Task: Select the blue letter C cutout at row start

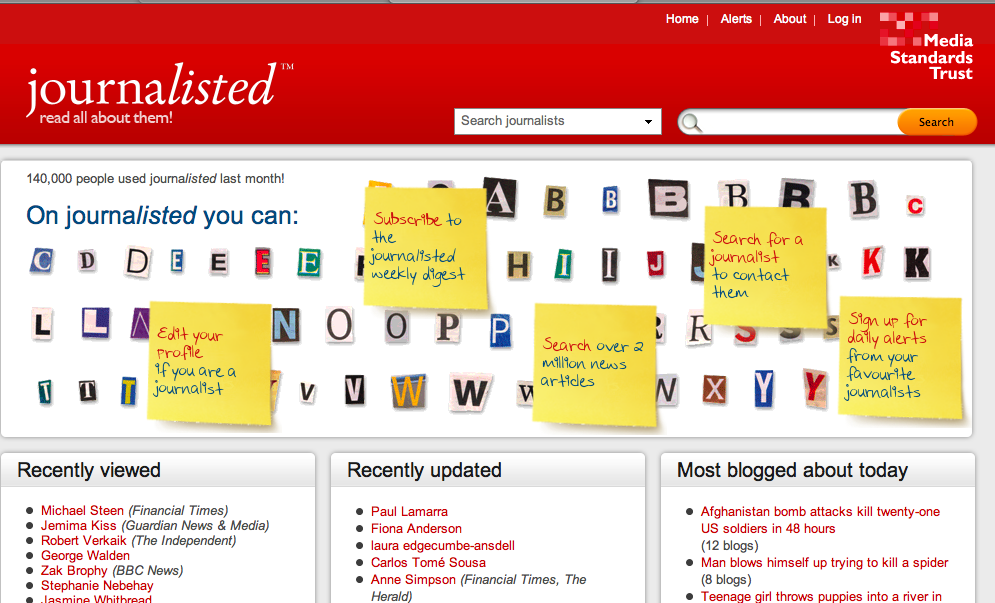Action: (42, 261)
